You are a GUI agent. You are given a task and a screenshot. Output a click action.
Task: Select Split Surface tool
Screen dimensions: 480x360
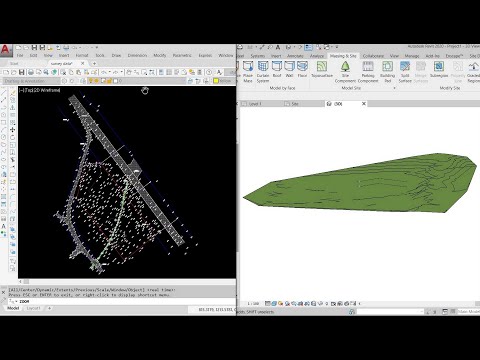click(405, 71)
